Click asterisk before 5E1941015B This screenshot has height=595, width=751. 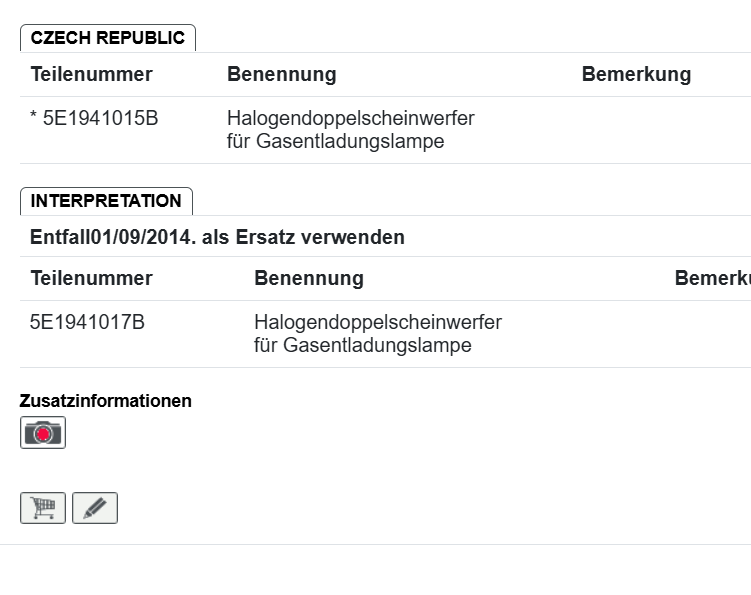(34, 115)
